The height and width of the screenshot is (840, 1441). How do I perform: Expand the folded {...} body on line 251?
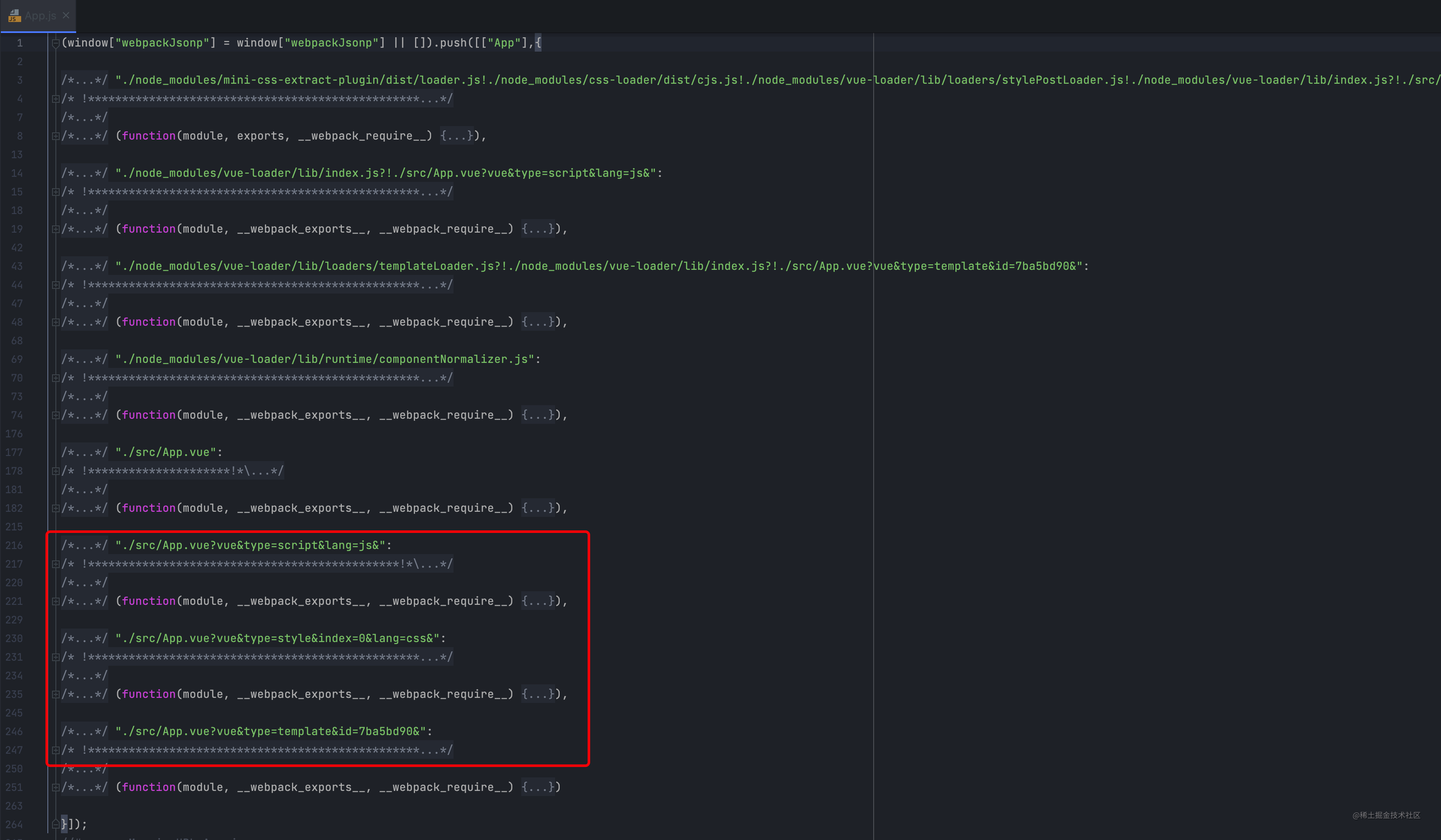pyautogui.click(x=537, y=788)
